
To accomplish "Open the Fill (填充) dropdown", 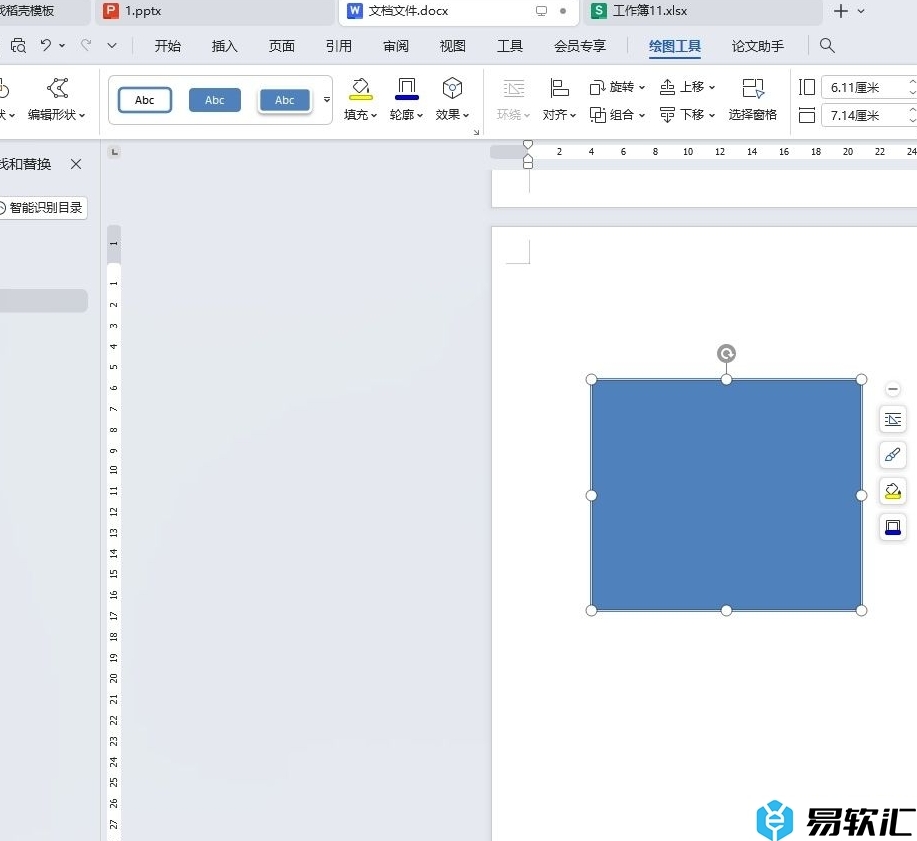I will 360,115.
